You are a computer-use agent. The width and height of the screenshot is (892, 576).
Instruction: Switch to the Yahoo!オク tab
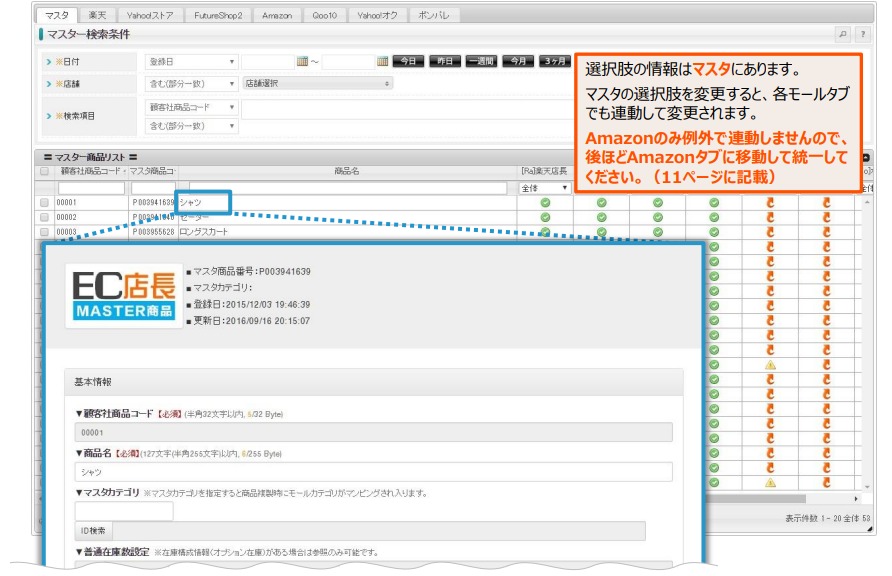point(377,15)
